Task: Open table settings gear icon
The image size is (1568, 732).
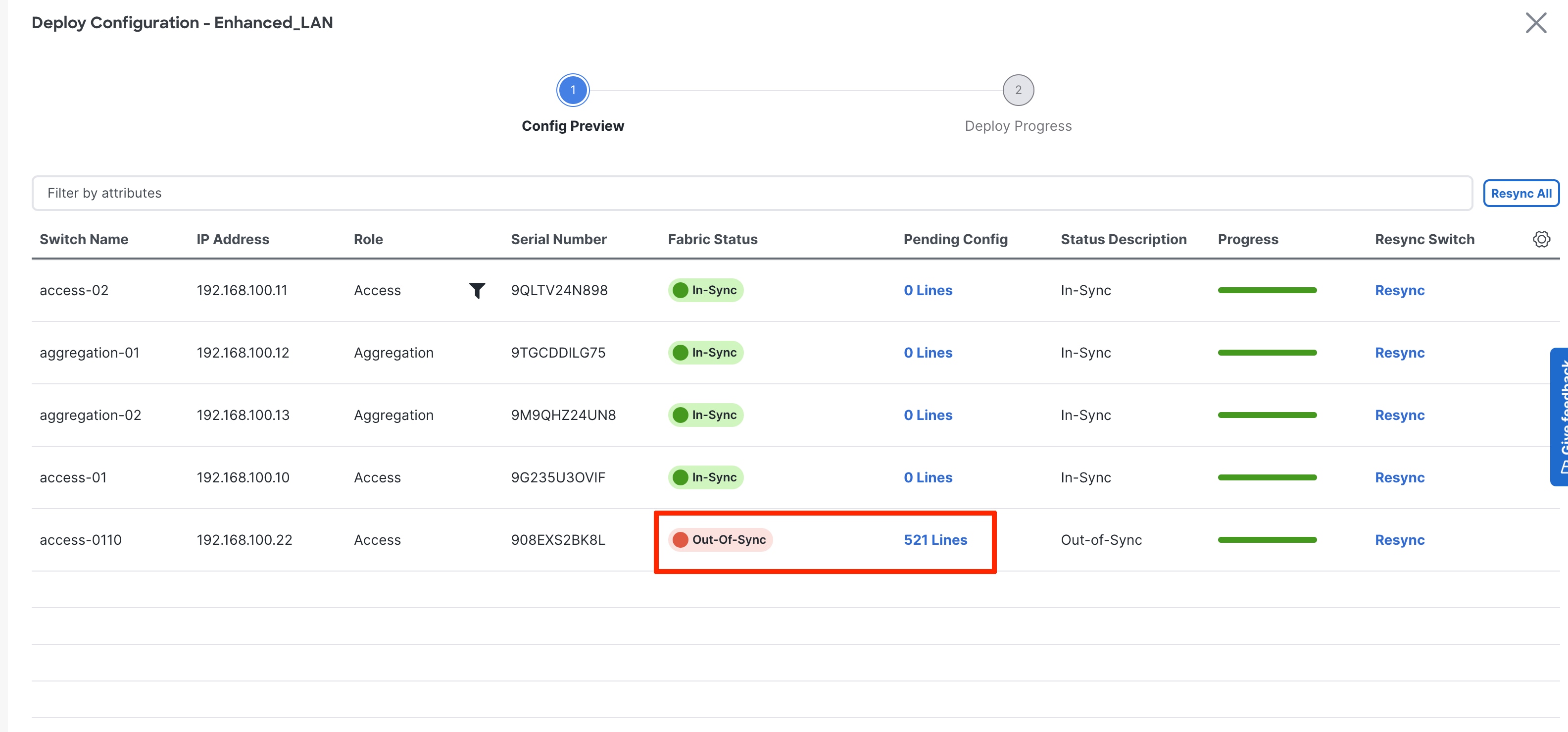Action: [1541, 239]
